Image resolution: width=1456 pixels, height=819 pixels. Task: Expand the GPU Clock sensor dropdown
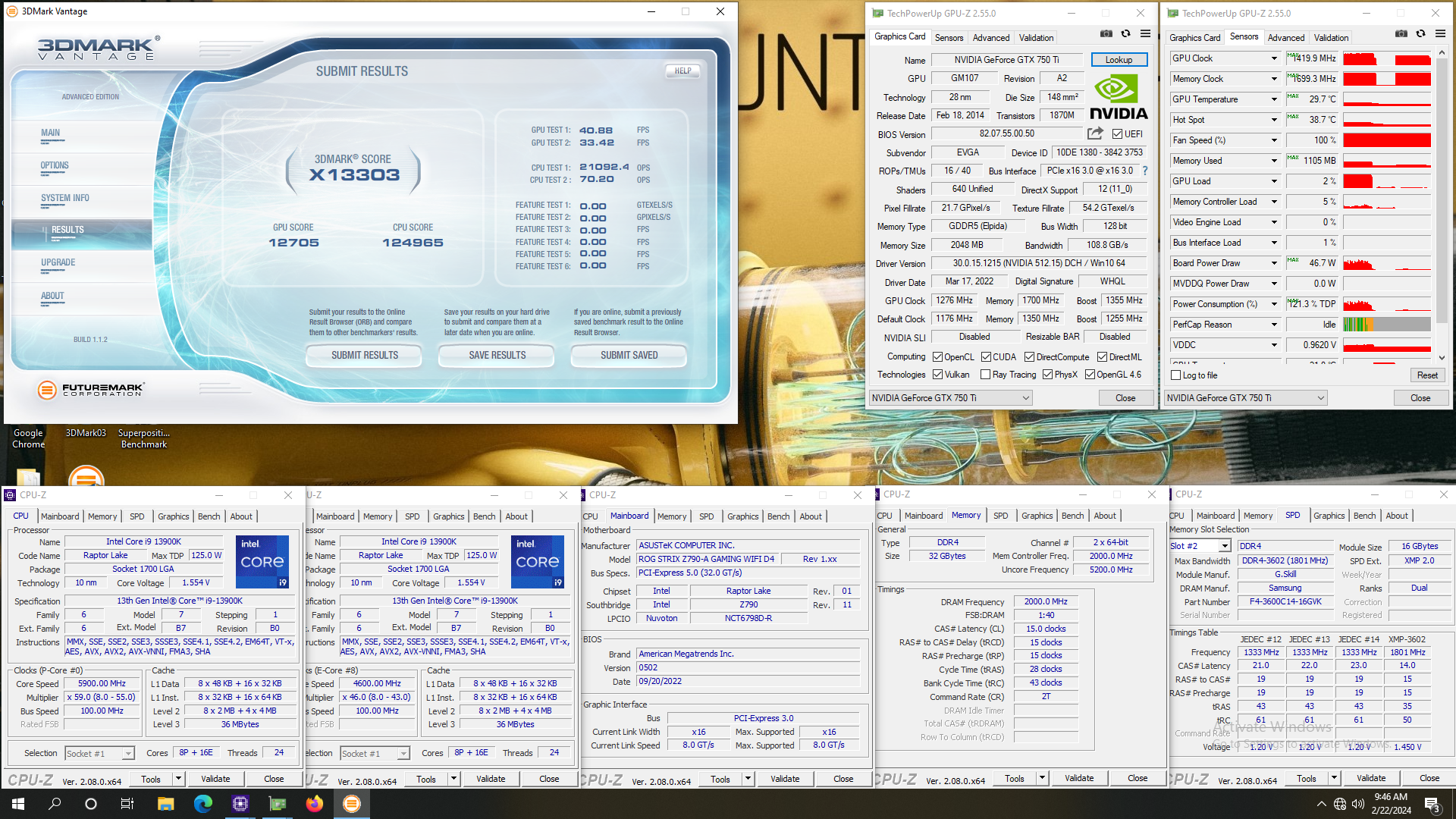[1274, 58]
